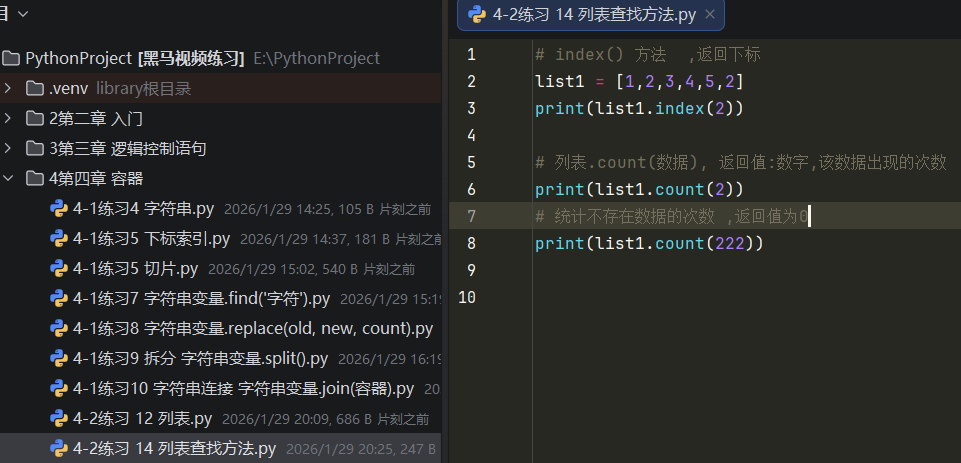This screenshot has width=961, height=463.
Task: Open file 4-1练习4 字符串.py
Action: coord(143,209)
